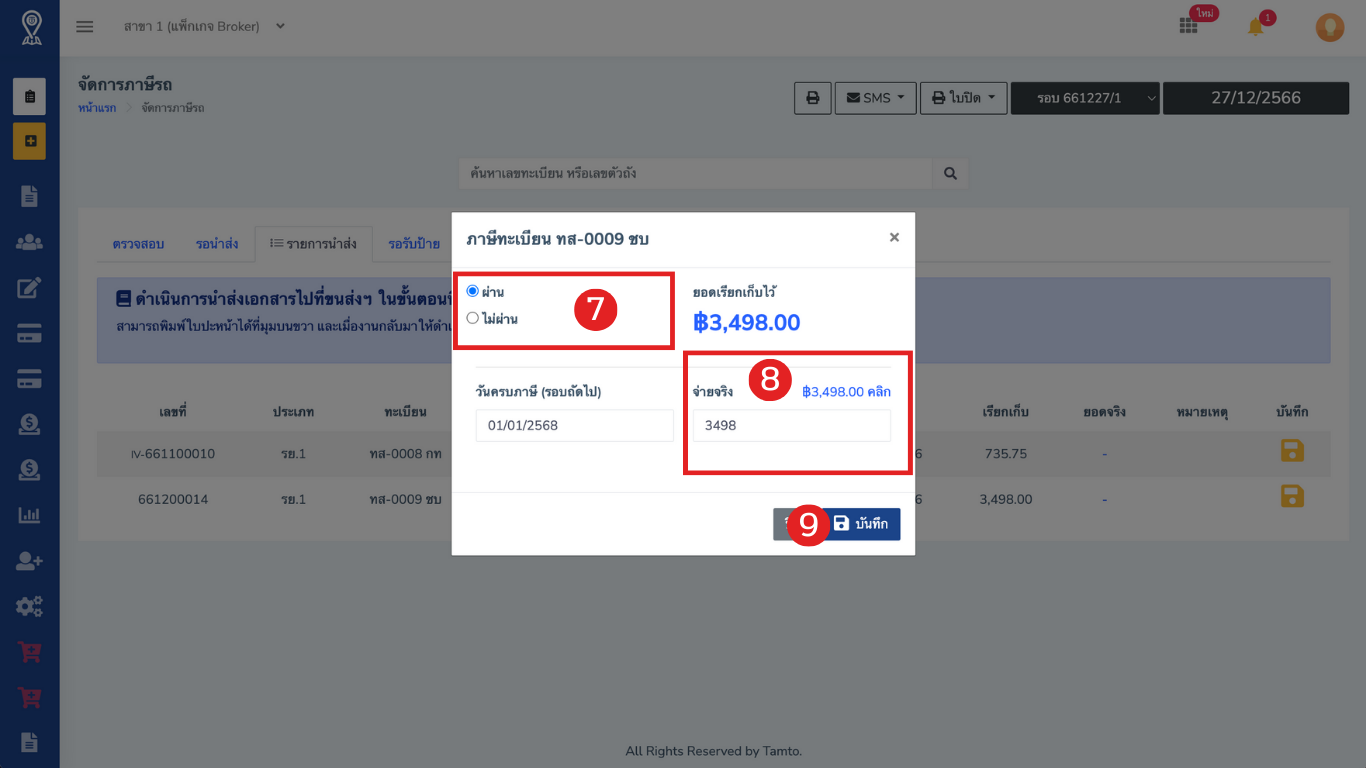Viewport: 1366px width, 768px height.
Task: Click the user avatar in top bar
Action: coord(1329,27)
